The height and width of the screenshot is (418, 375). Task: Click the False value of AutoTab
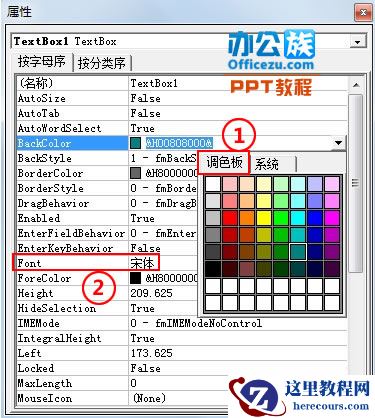[145, 113]
